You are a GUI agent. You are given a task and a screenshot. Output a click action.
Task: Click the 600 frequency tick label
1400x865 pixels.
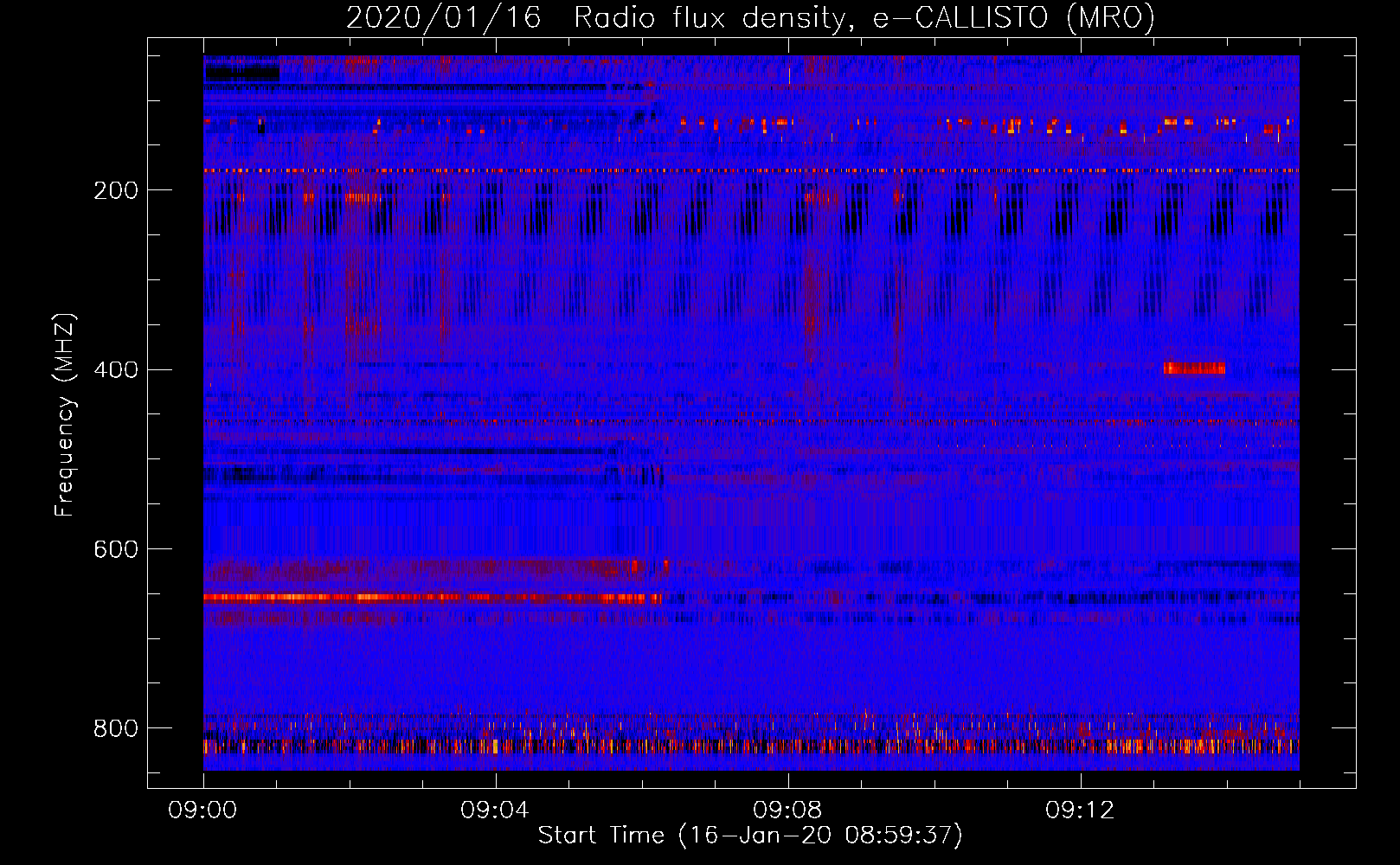coord(116,549)
